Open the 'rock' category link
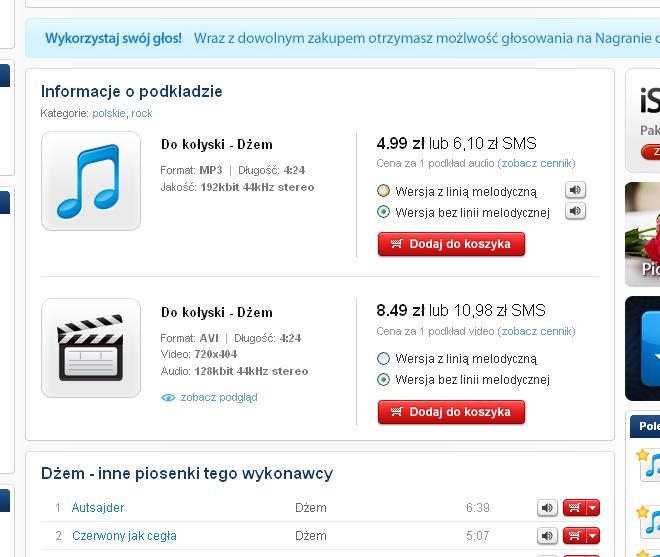660x557 pixels. pyautogui.click(x=142, y=113)
